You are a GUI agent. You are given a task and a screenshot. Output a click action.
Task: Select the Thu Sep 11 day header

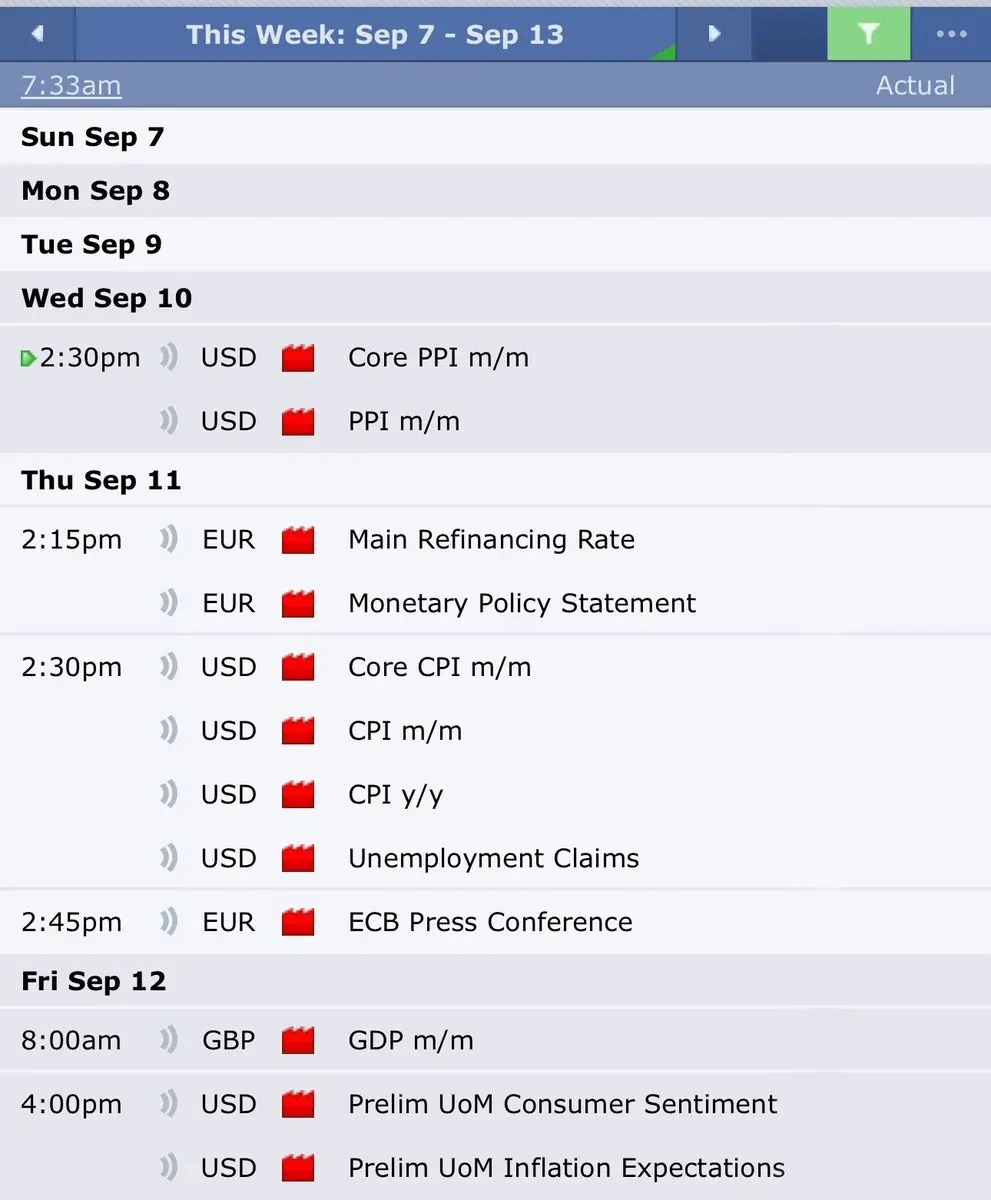click(x=495, y=480)
